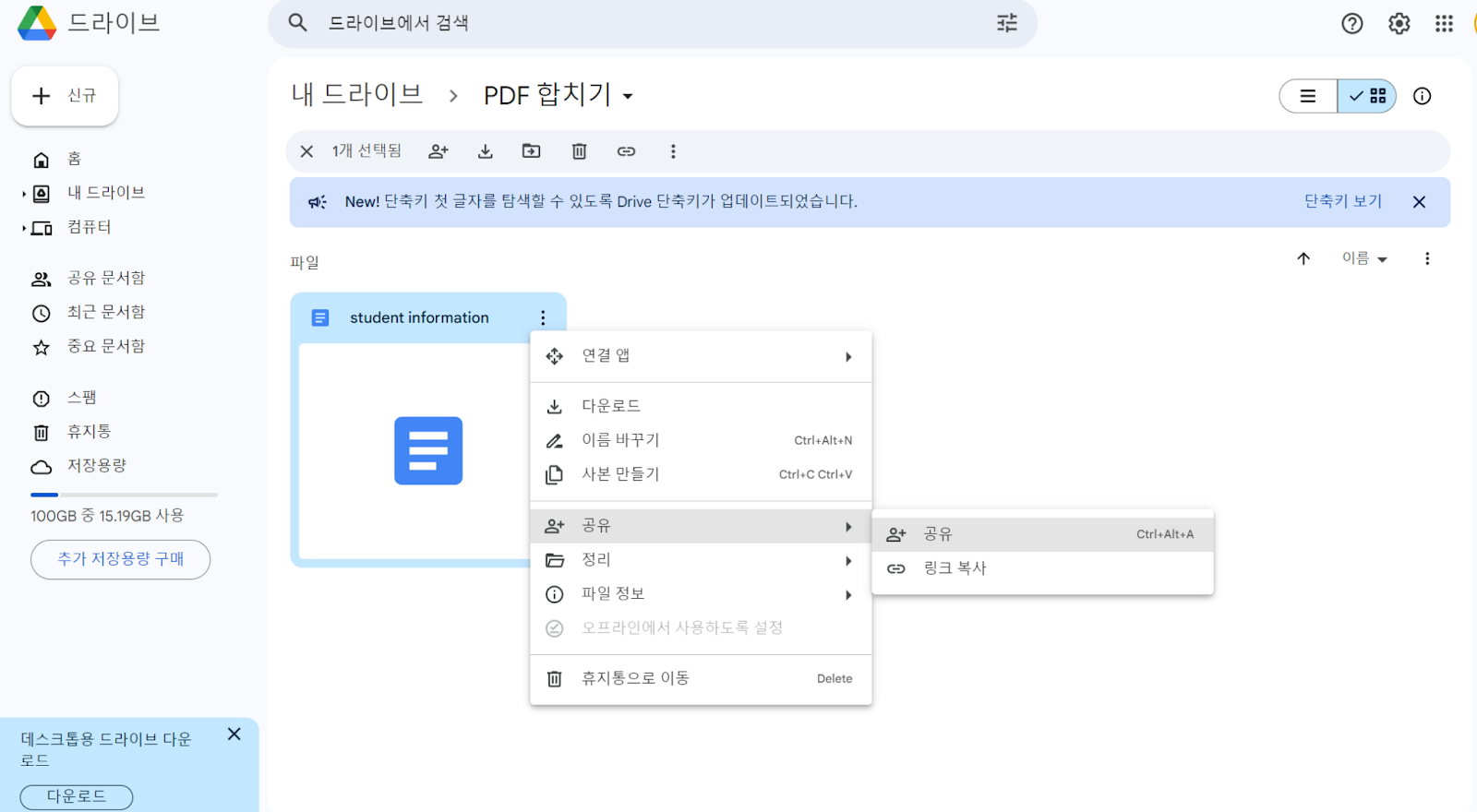Expand the 연결 앱 submenu
The height and width of the screenshot is (812, 1477).
coord(701,356)
